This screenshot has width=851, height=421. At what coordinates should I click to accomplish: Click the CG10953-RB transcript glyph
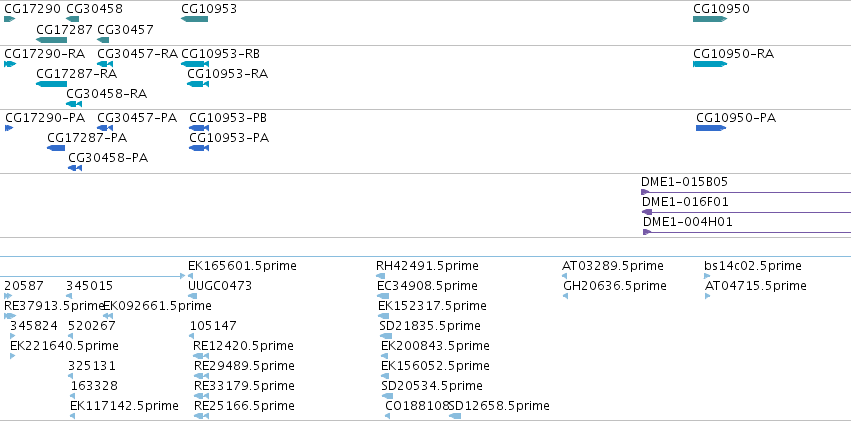pyautogui.click(x=195, y=64)
